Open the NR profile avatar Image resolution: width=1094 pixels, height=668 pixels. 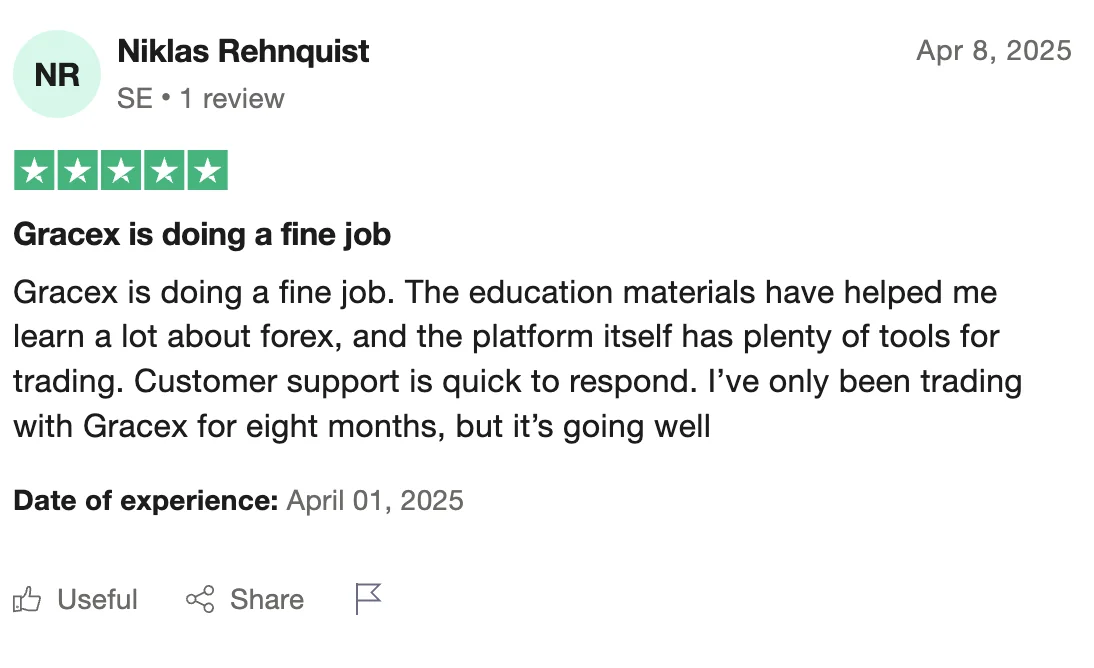(57, 74)
